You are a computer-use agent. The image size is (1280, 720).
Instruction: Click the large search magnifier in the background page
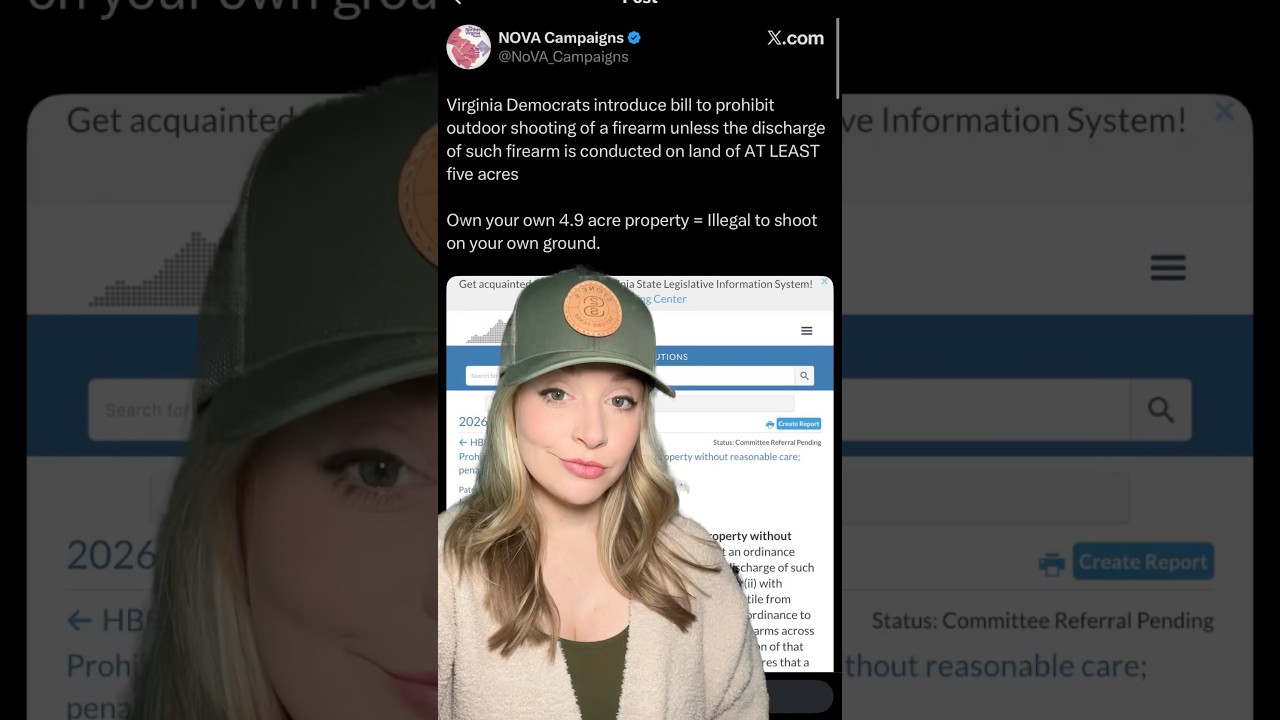point(1161,409)
